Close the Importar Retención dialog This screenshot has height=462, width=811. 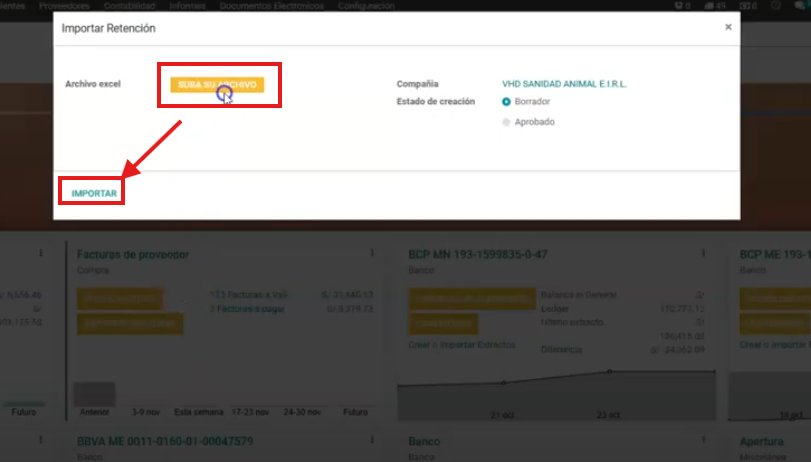click(x=727, y=28)
